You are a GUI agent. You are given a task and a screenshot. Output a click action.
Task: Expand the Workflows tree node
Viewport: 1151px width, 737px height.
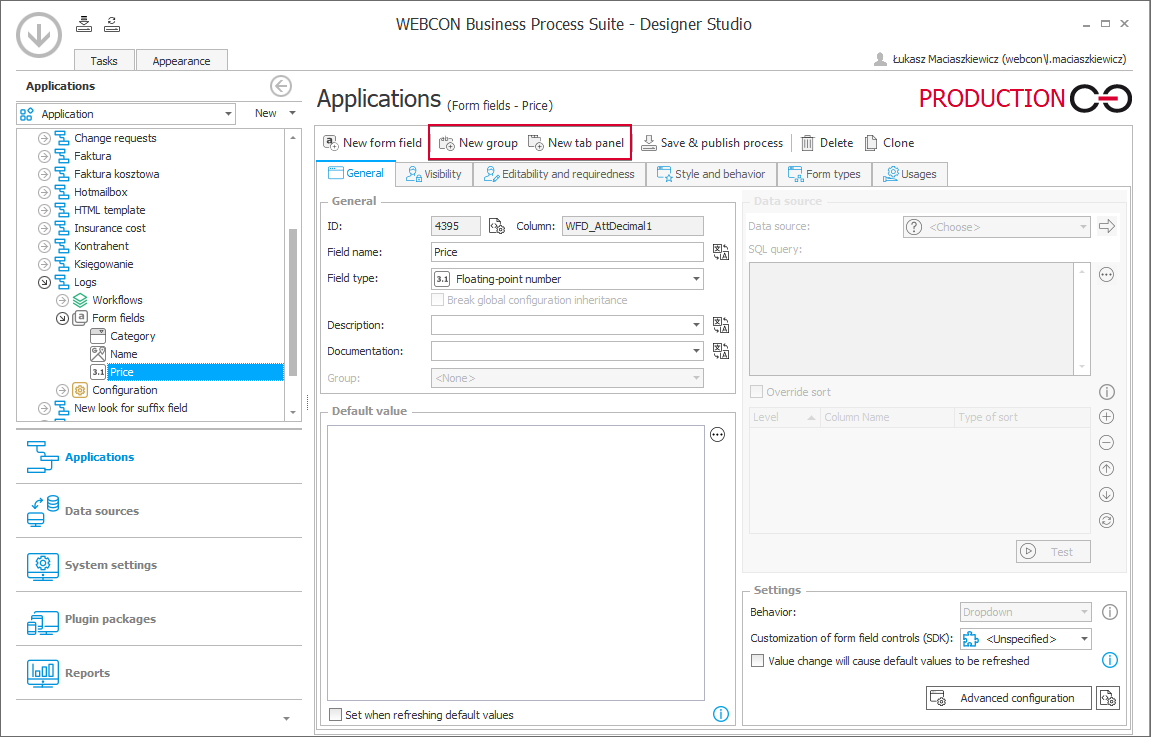pos(62,300)
